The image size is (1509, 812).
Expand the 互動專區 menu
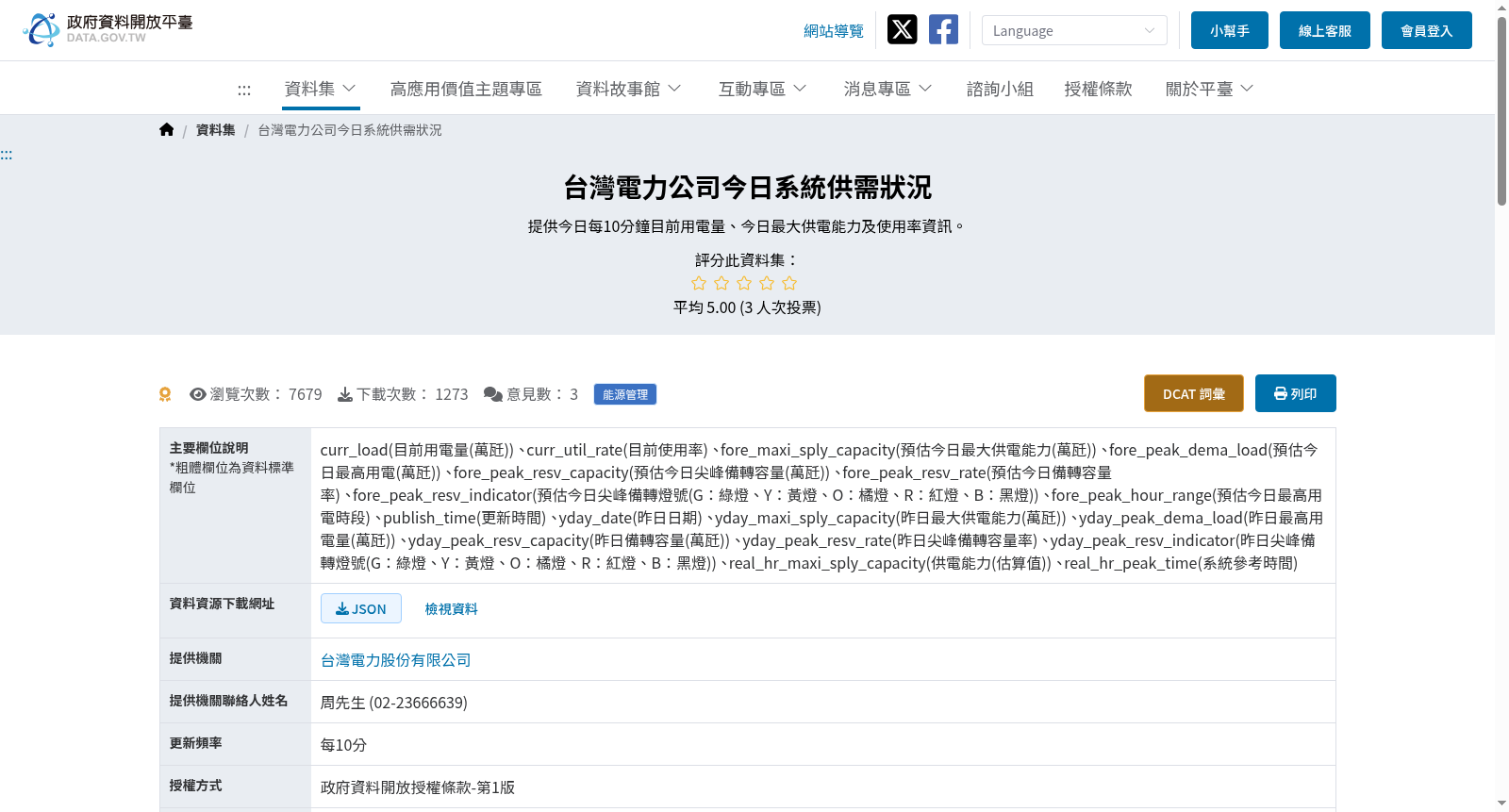point(763,89)
